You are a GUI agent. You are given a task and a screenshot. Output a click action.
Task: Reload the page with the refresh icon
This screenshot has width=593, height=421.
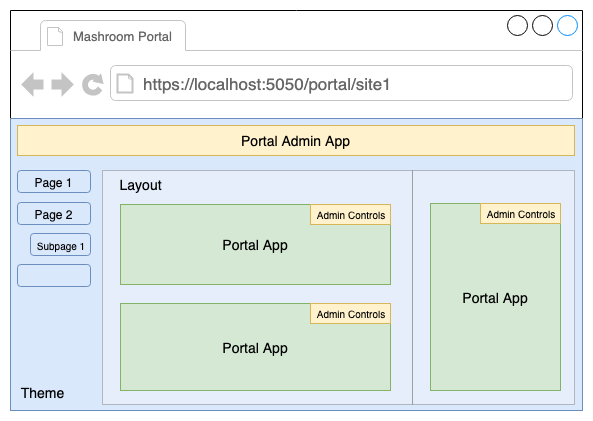[93, 84]
